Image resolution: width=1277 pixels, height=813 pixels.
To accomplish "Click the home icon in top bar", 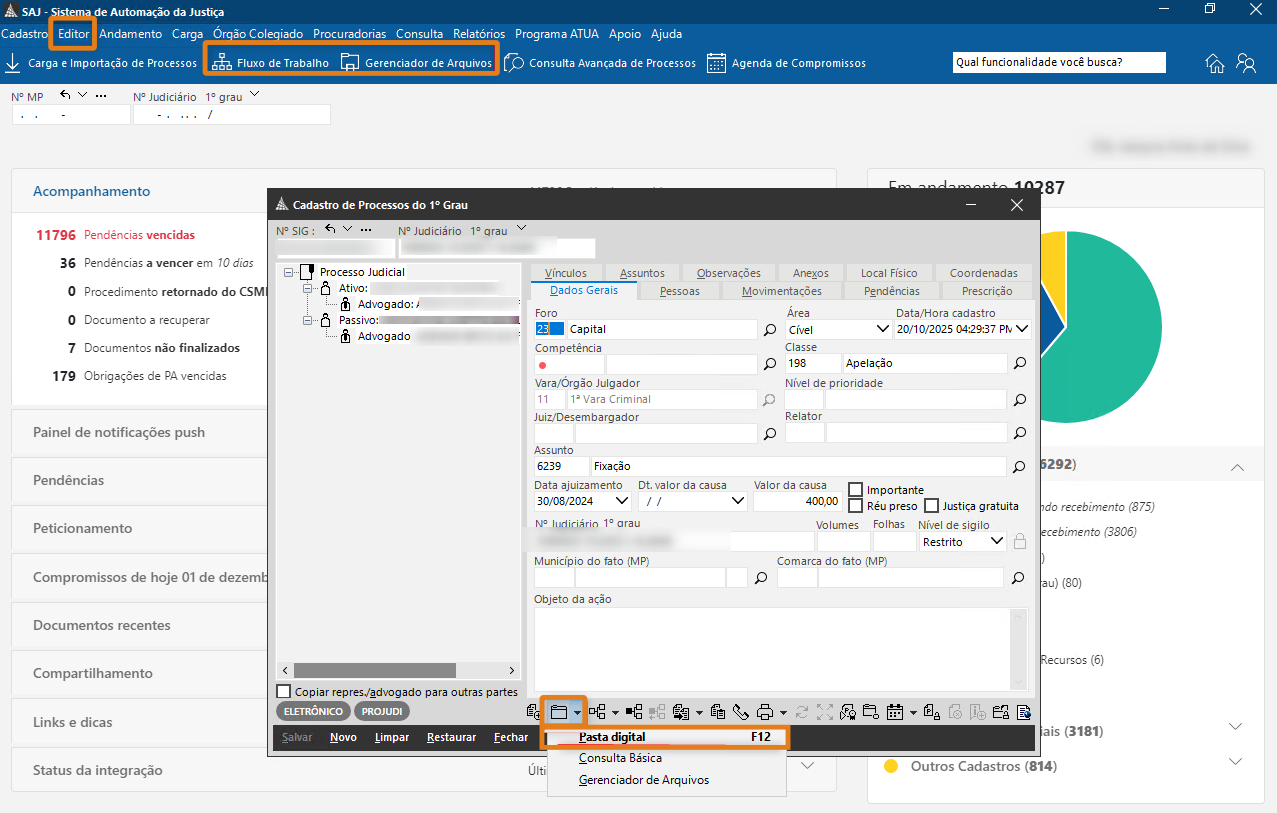I will [1215, 63].
